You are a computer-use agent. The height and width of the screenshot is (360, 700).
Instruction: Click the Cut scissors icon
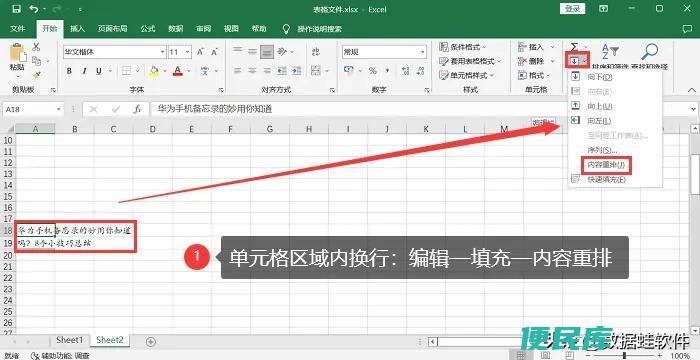click(x=36, y=47)
